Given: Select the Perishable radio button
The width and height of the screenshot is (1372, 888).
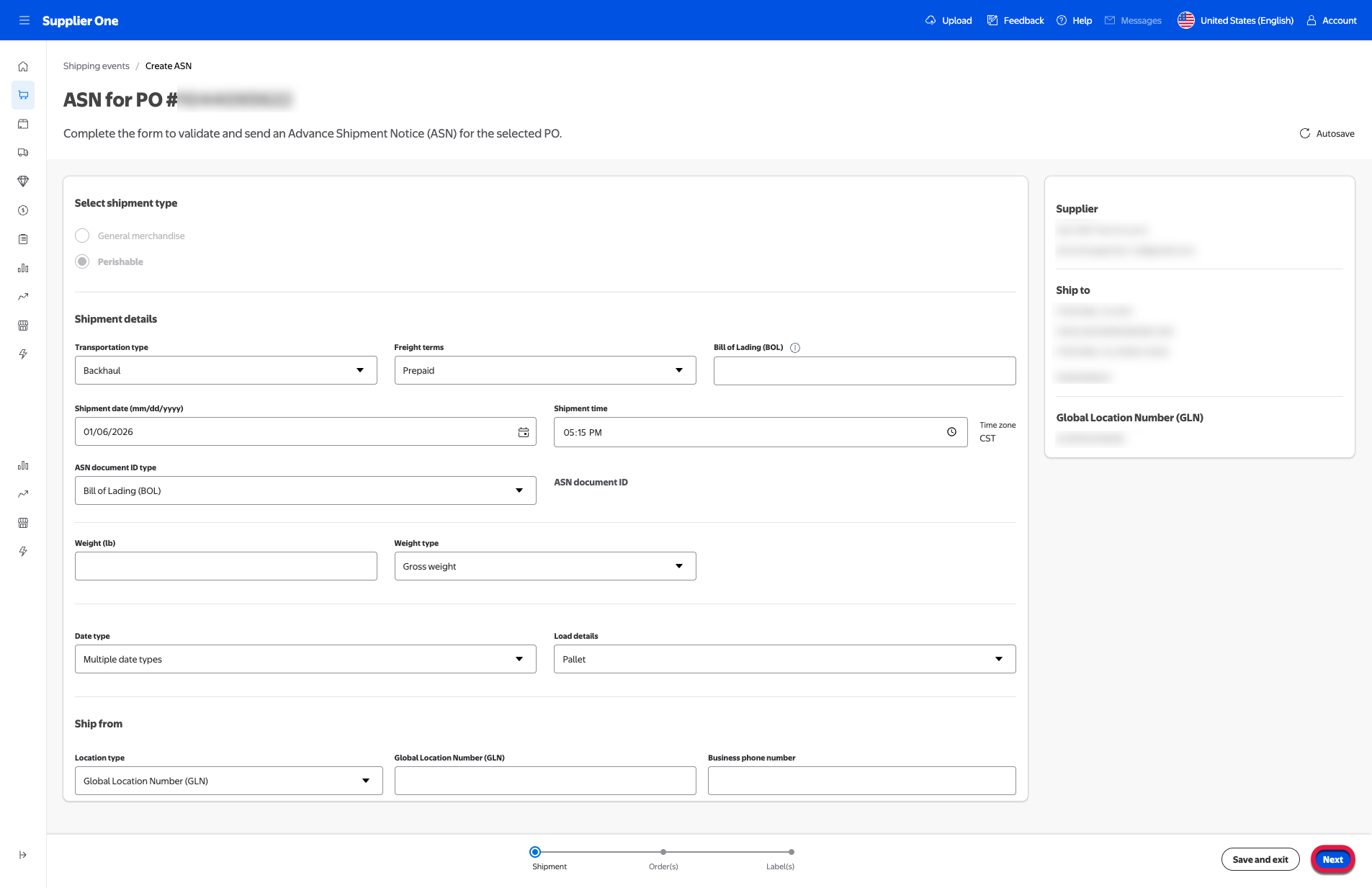Looking at the screenshot, I should click(x=83, y=261).
